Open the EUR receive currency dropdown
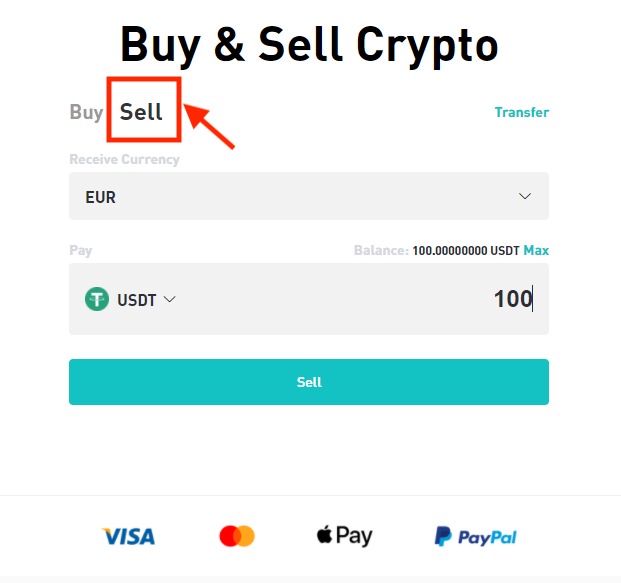 tap(308, 197)
